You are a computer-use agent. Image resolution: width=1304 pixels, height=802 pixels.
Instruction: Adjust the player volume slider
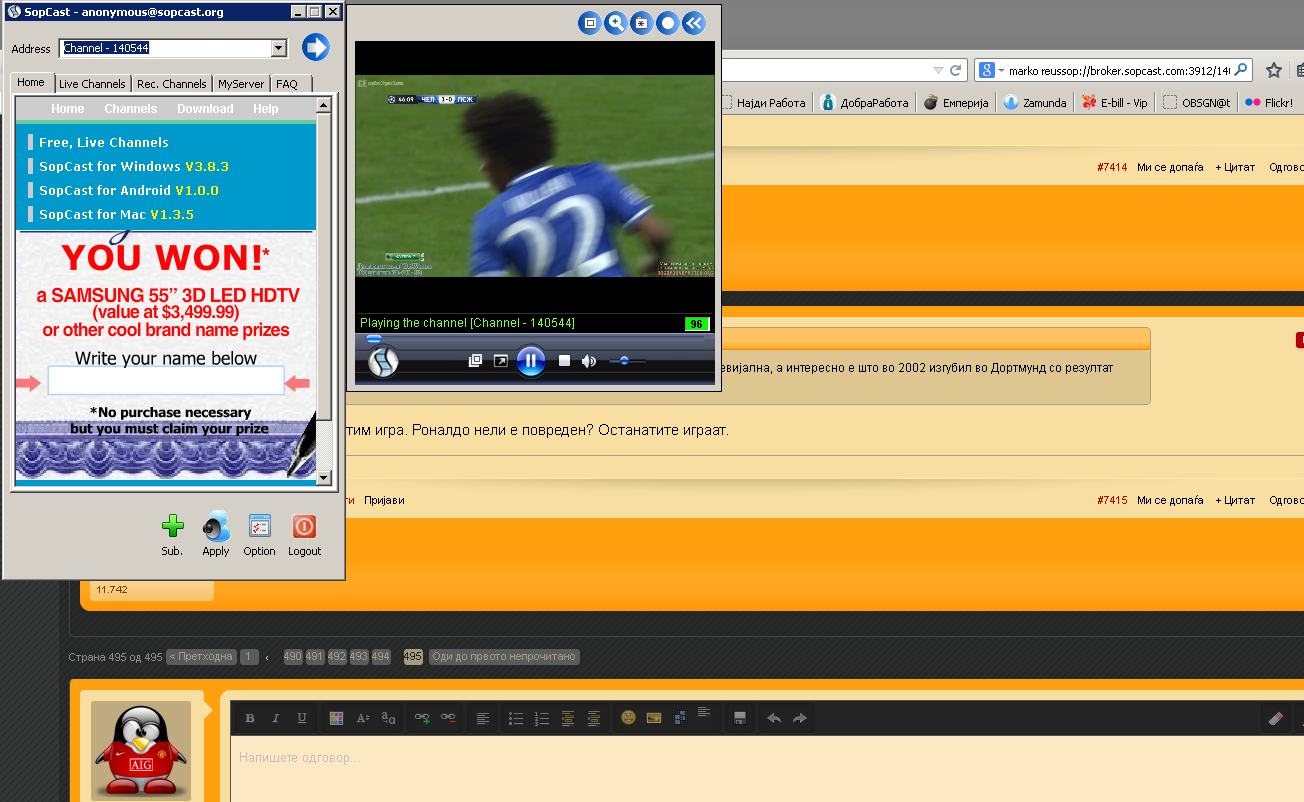click(625, 361)
